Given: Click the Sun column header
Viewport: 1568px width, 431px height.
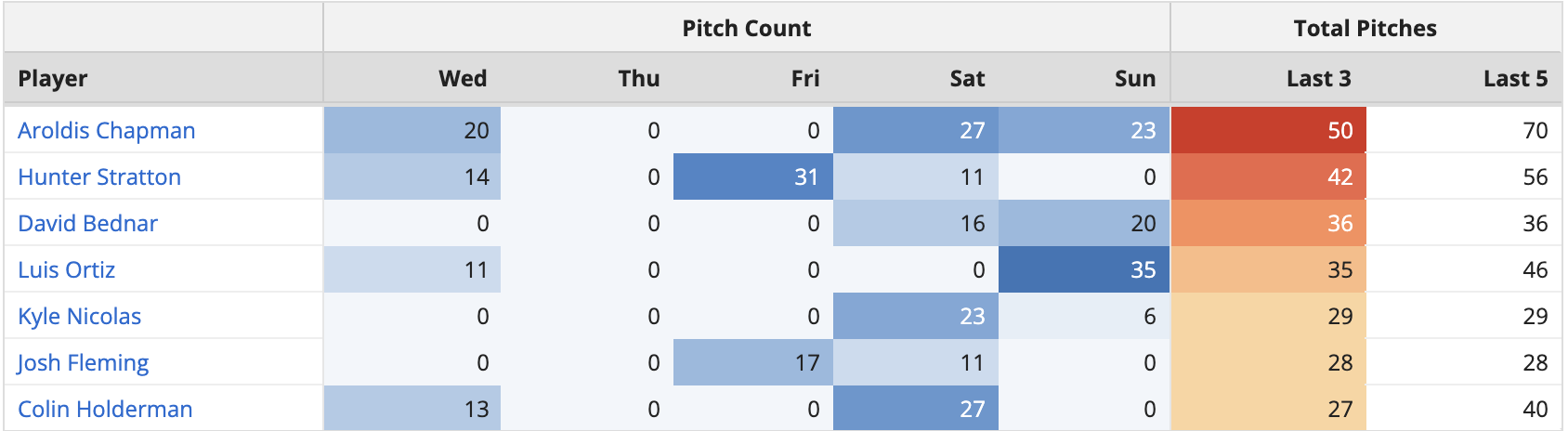Looking at the screenshot, I should (x=1135, y=78).
